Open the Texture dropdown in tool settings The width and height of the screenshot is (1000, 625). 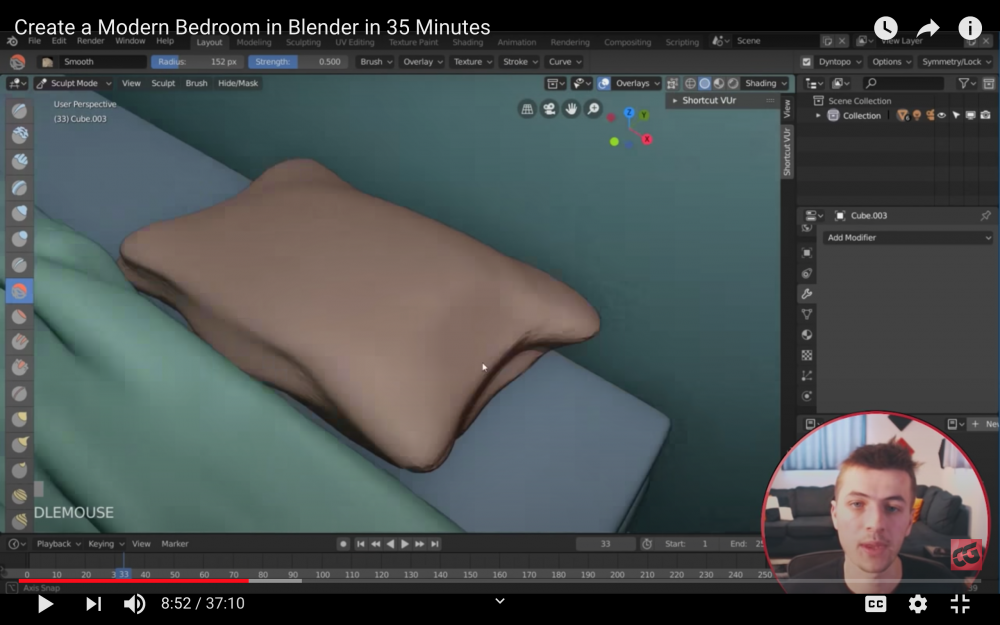pos(472,62)
